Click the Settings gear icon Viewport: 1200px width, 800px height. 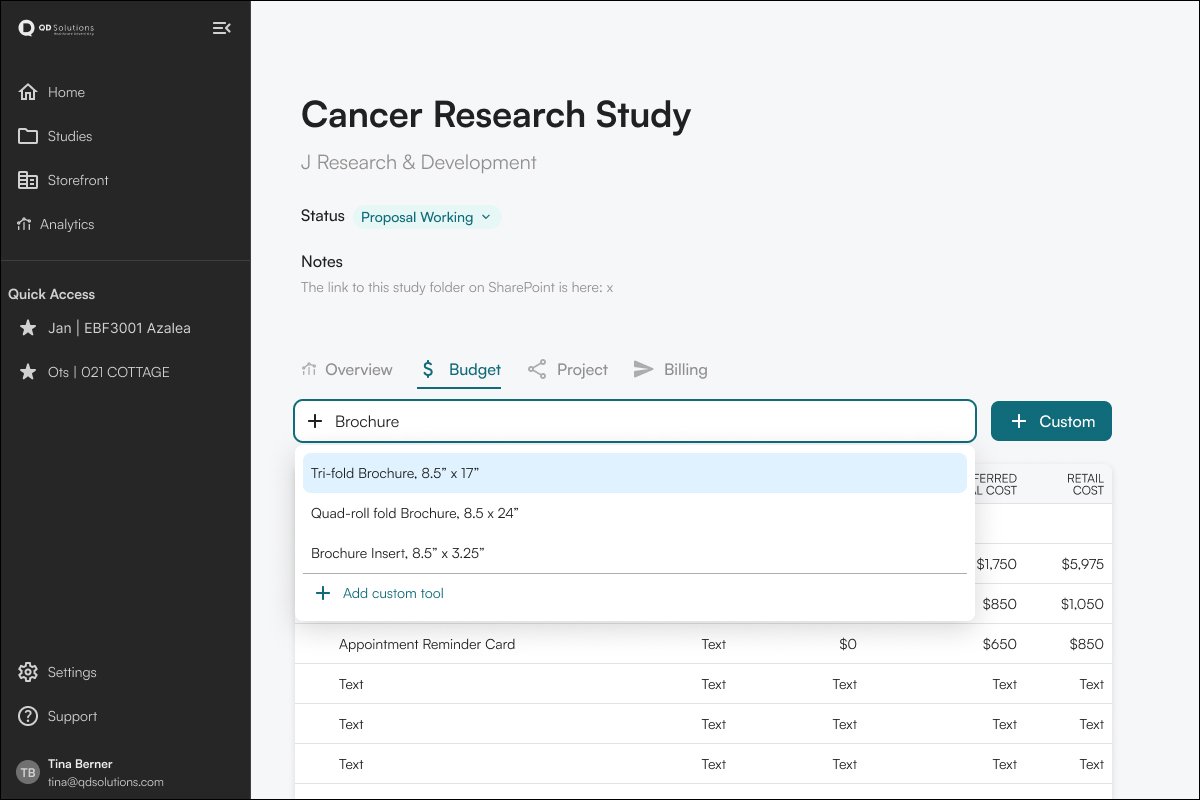(x=28, y=672)
